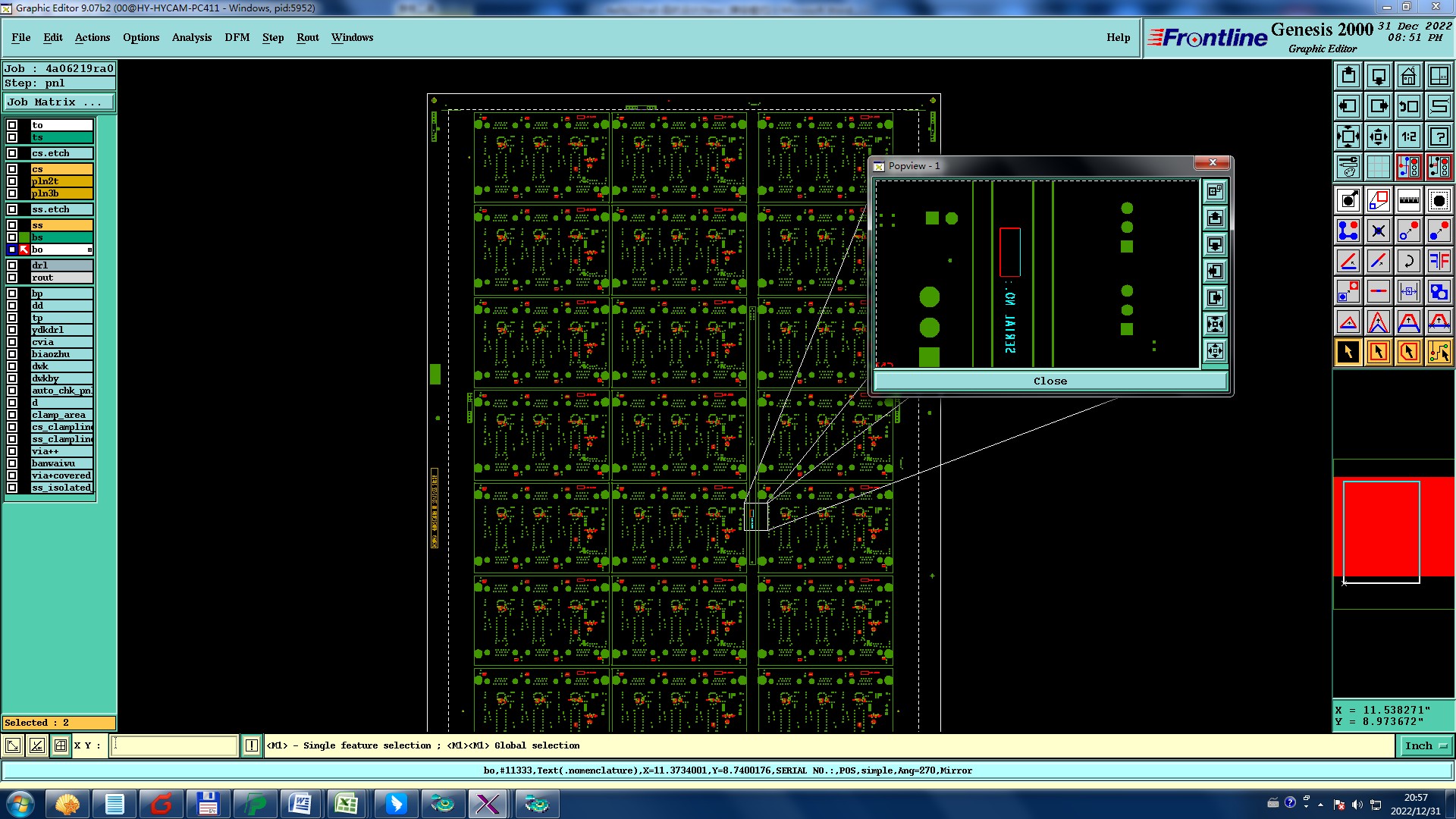This screenshot has width=1456, height=819.
Task: Select the mirror feature tool
Action: pos(1439,261)
